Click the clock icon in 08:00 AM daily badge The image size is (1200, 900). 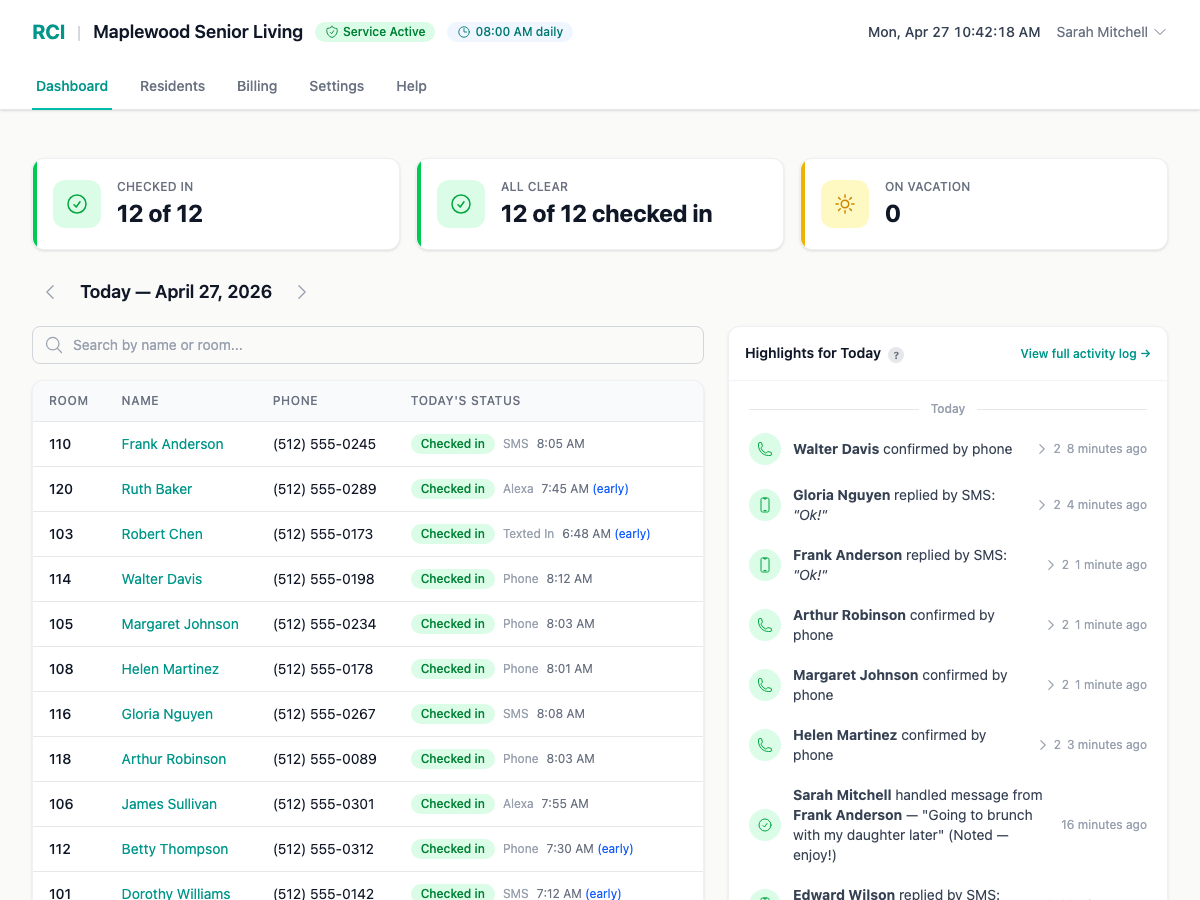[464, 32]
